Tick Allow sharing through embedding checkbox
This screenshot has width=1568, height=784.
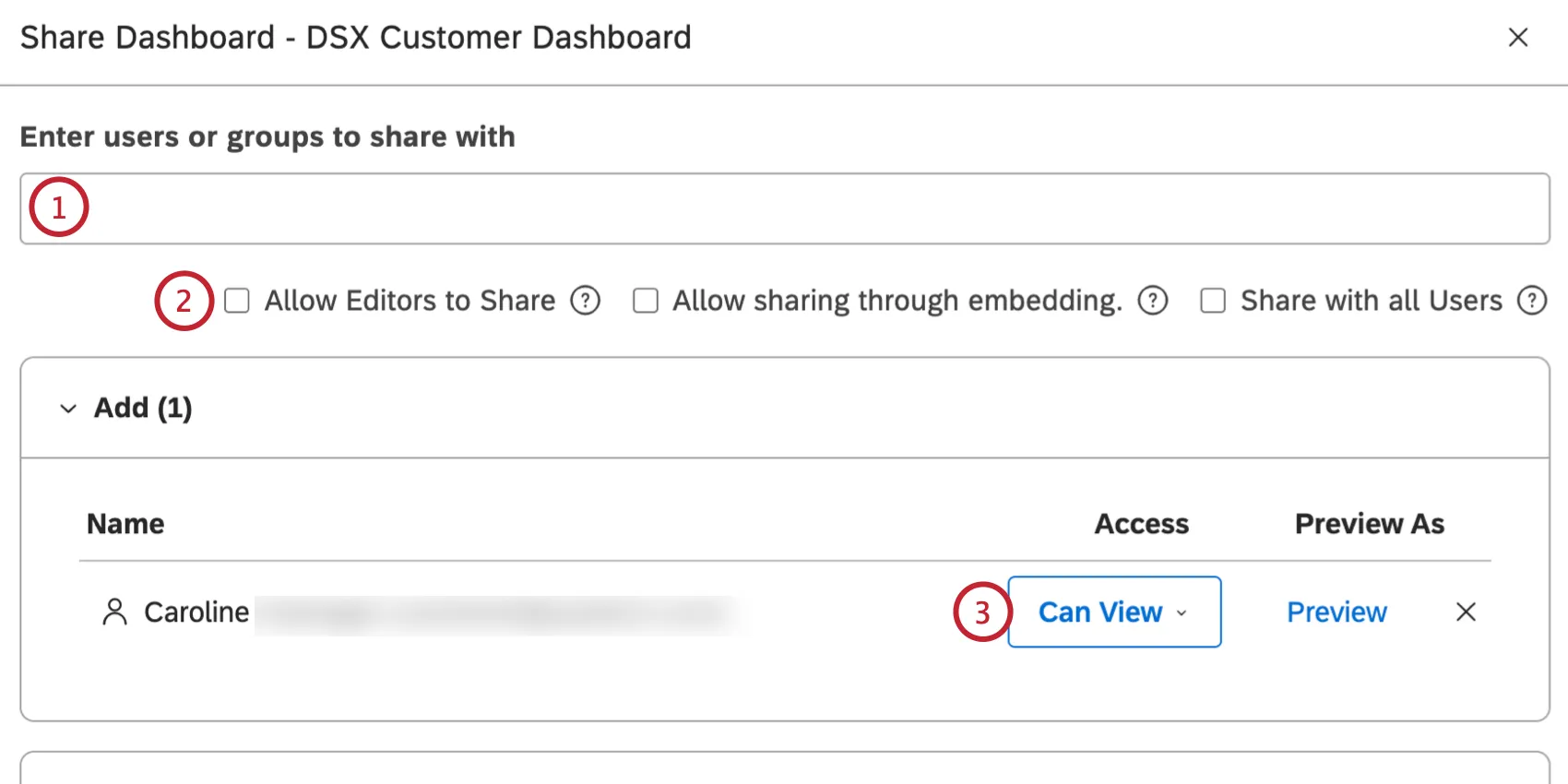click(x=646, y=301)
